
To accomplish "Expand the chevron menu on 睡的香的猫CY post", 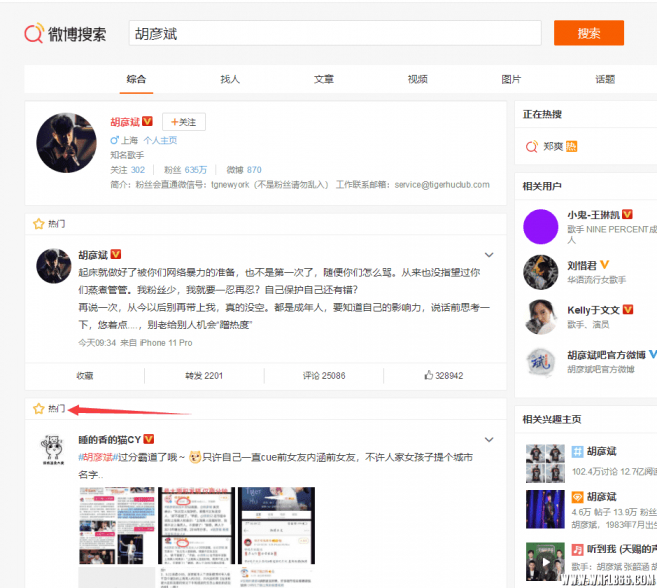I will [x=489, y=440].
